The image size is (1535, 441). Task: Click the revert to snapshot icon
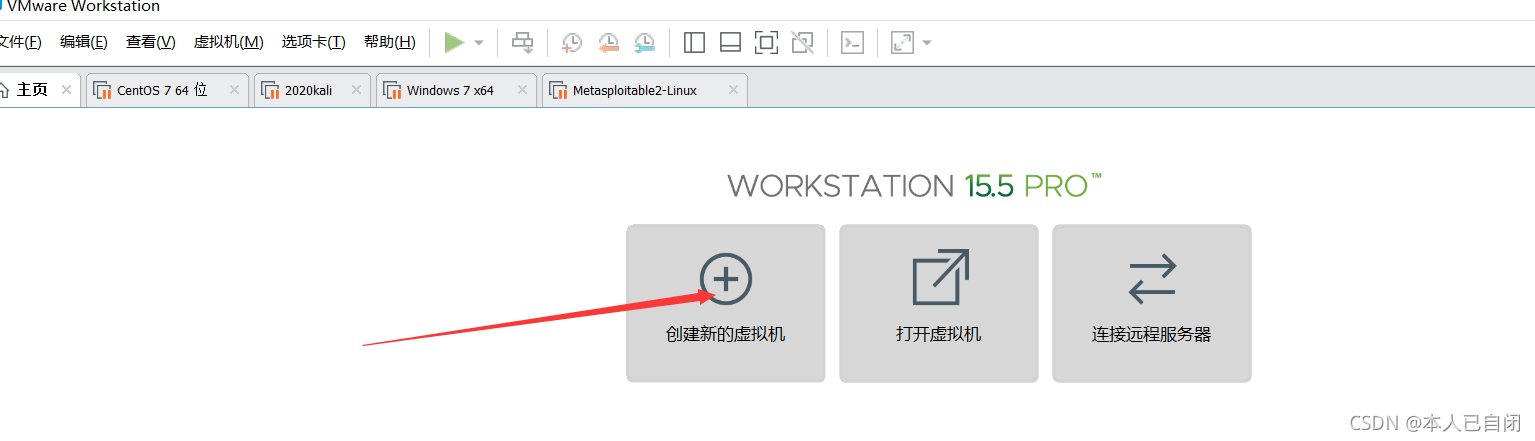[x=609, y=42]
